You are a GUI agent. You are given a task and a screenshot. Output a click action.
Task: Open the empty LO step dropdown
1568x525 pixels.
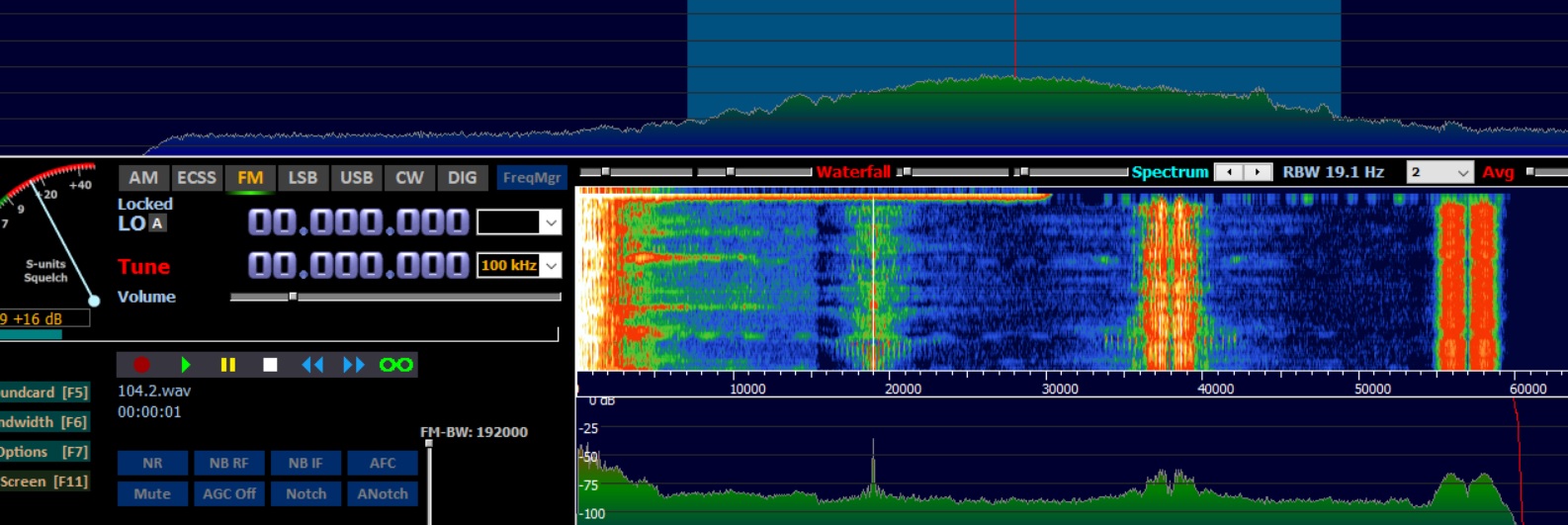tap(551, 222)
